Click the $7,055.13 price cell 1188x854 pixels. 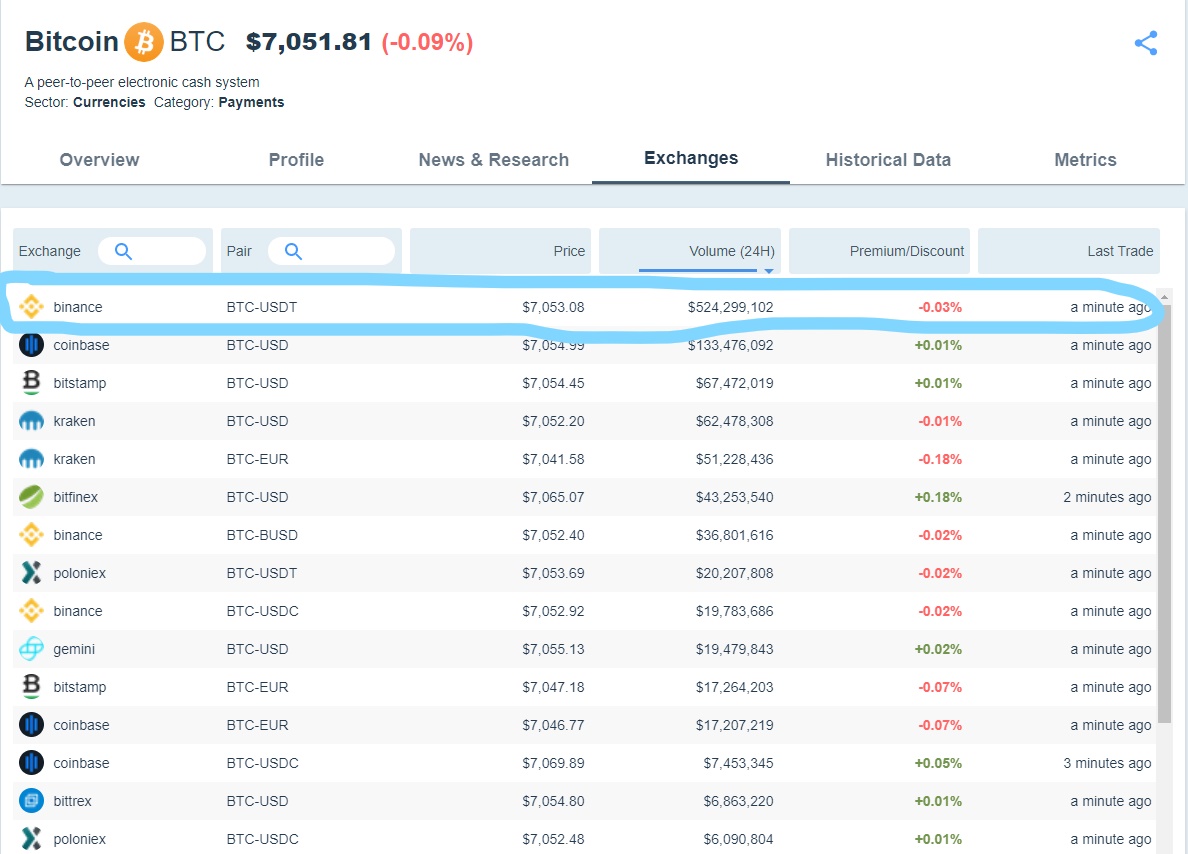click(x=553, y=649)
